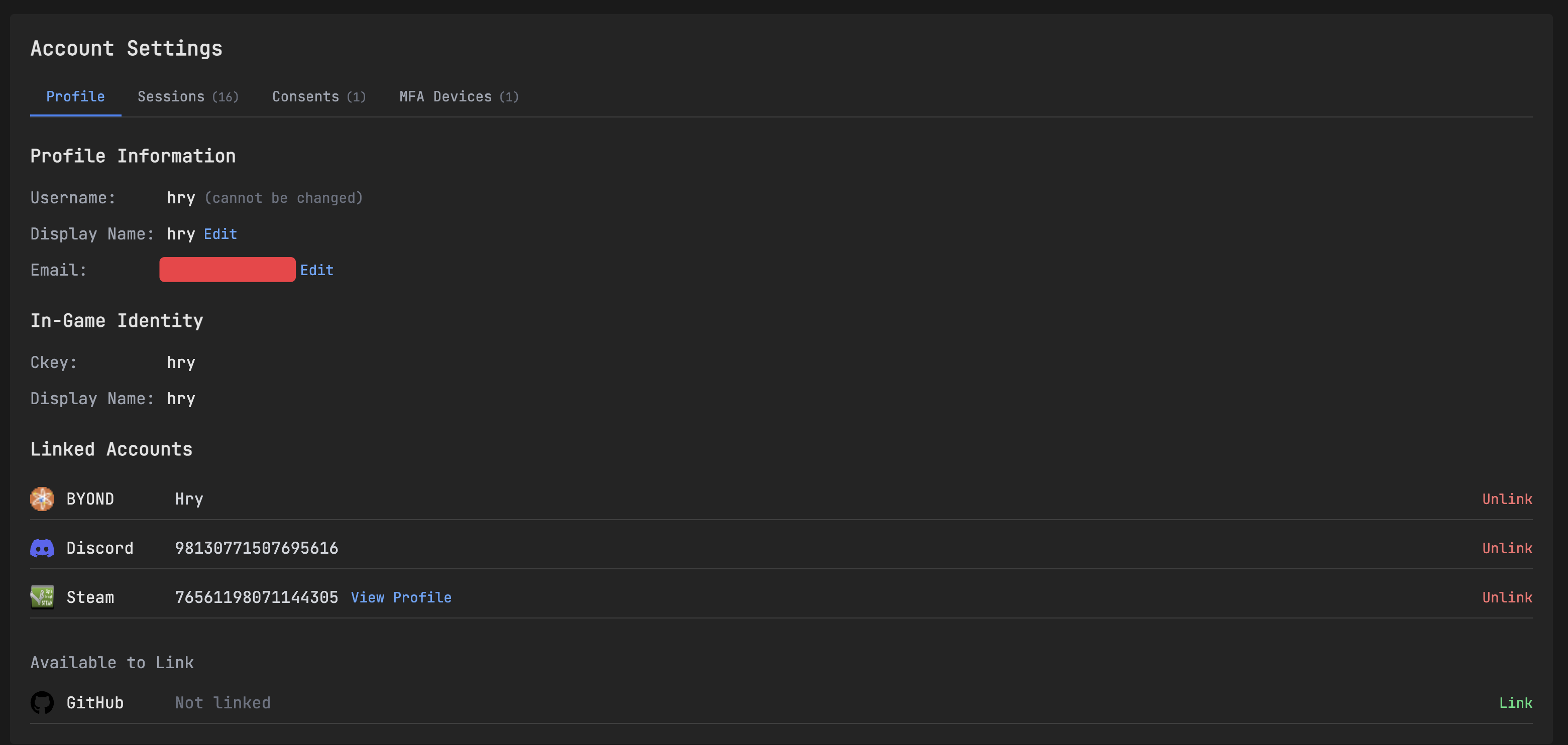Link the GitHub account
This screenshot has width=1568, height=745.
tap(1515, 703)
